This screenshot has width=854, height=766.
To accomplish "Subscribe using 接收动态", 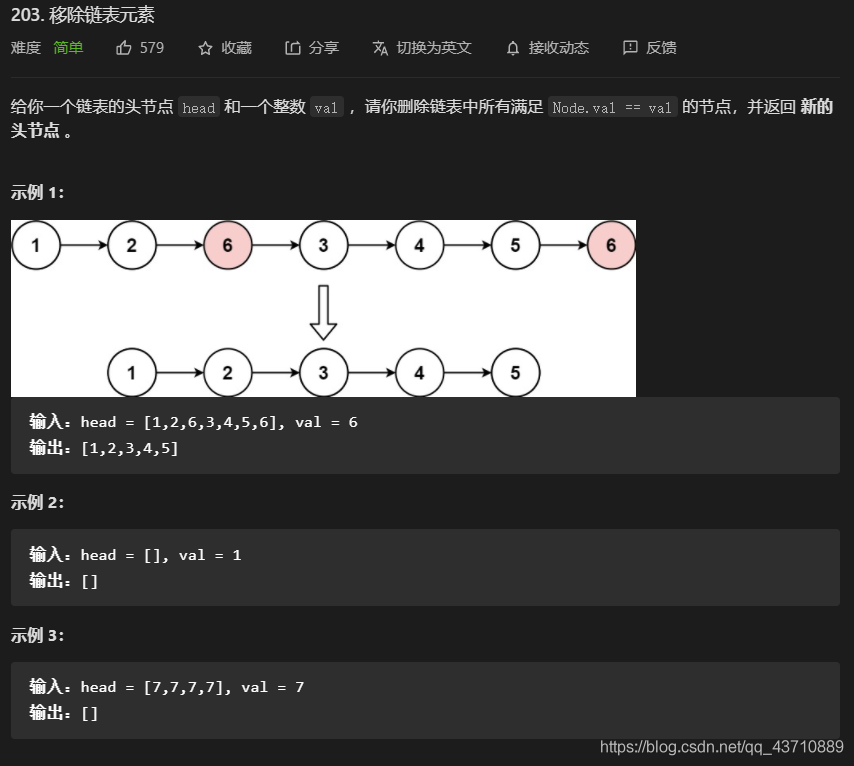I will (558, 48).
